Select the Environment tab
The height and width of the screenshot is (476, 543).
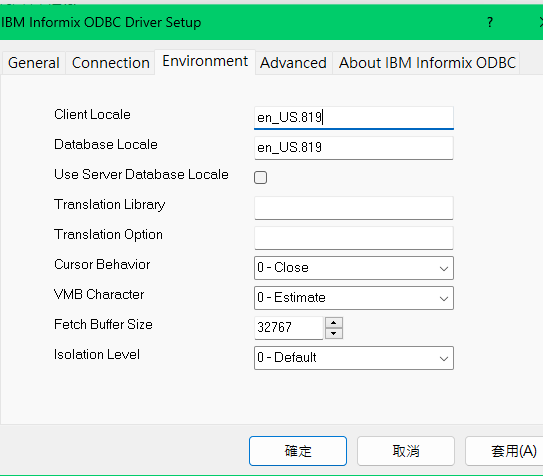tap(205, 62)
